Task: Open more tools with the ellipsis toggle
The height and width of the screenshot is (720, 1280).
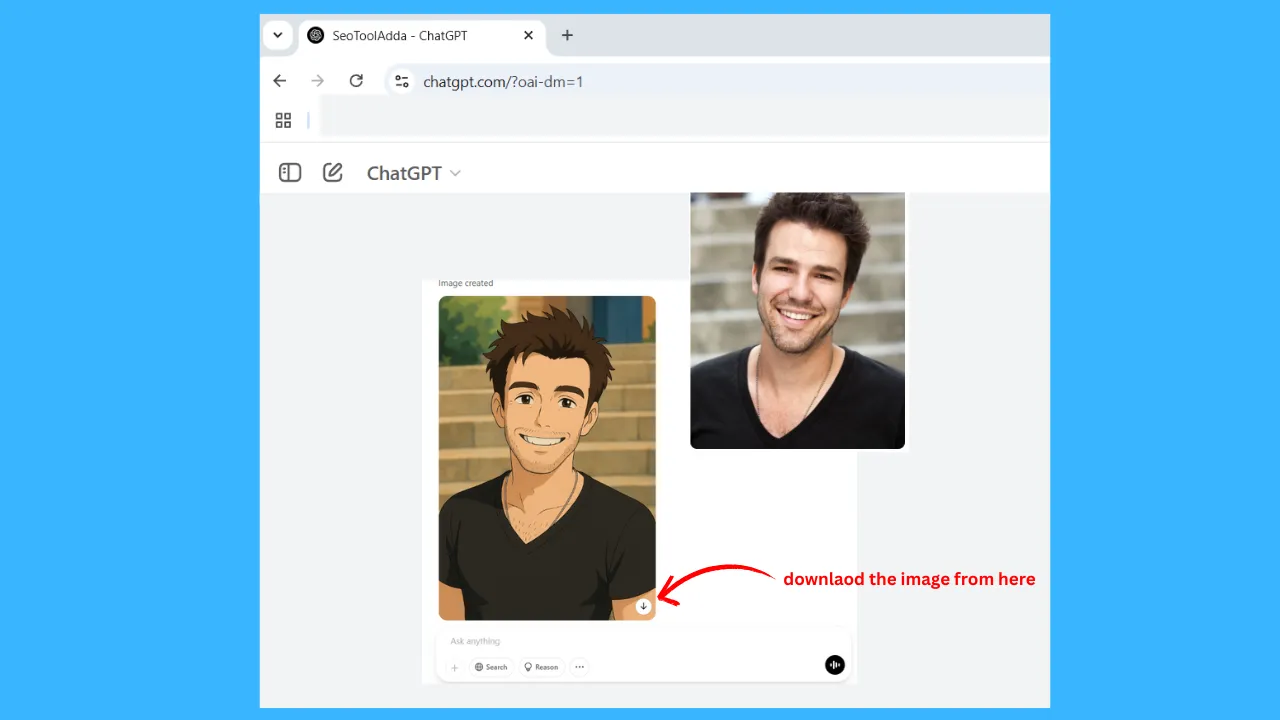Action: click(579, 667)
